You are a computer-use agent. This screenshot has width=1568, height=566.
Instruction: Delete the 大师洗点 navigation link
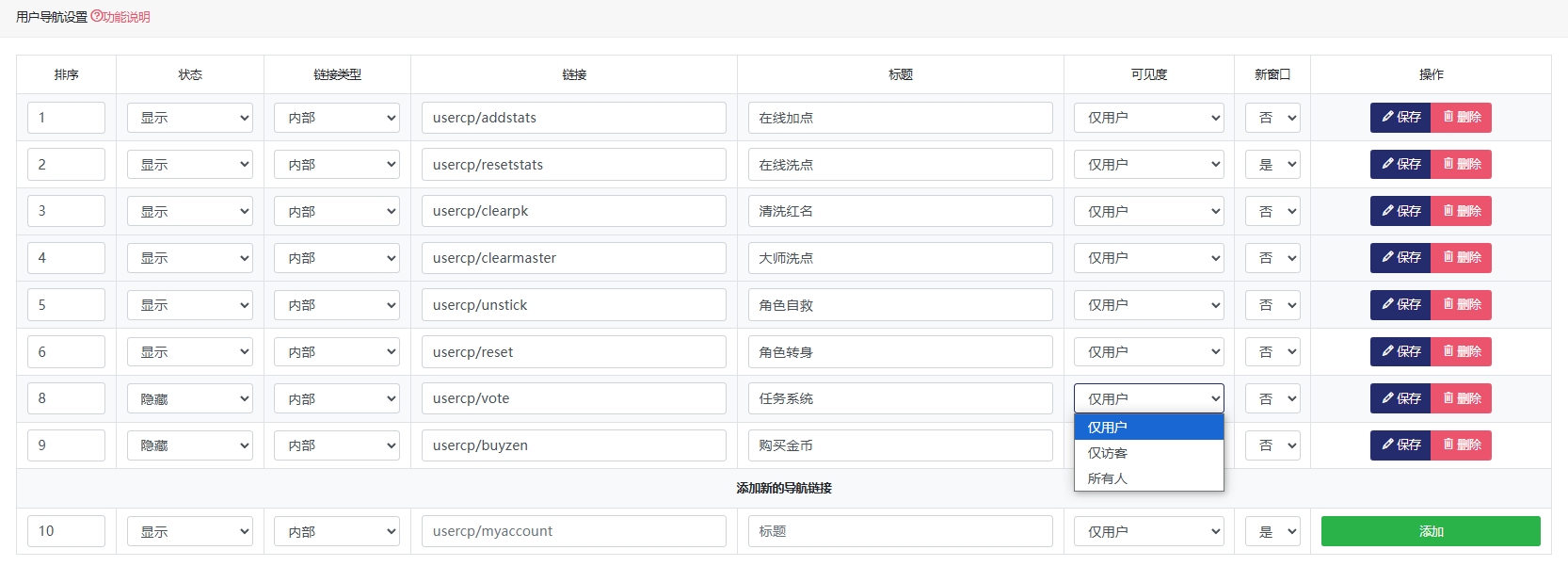tap(1462, 258)
